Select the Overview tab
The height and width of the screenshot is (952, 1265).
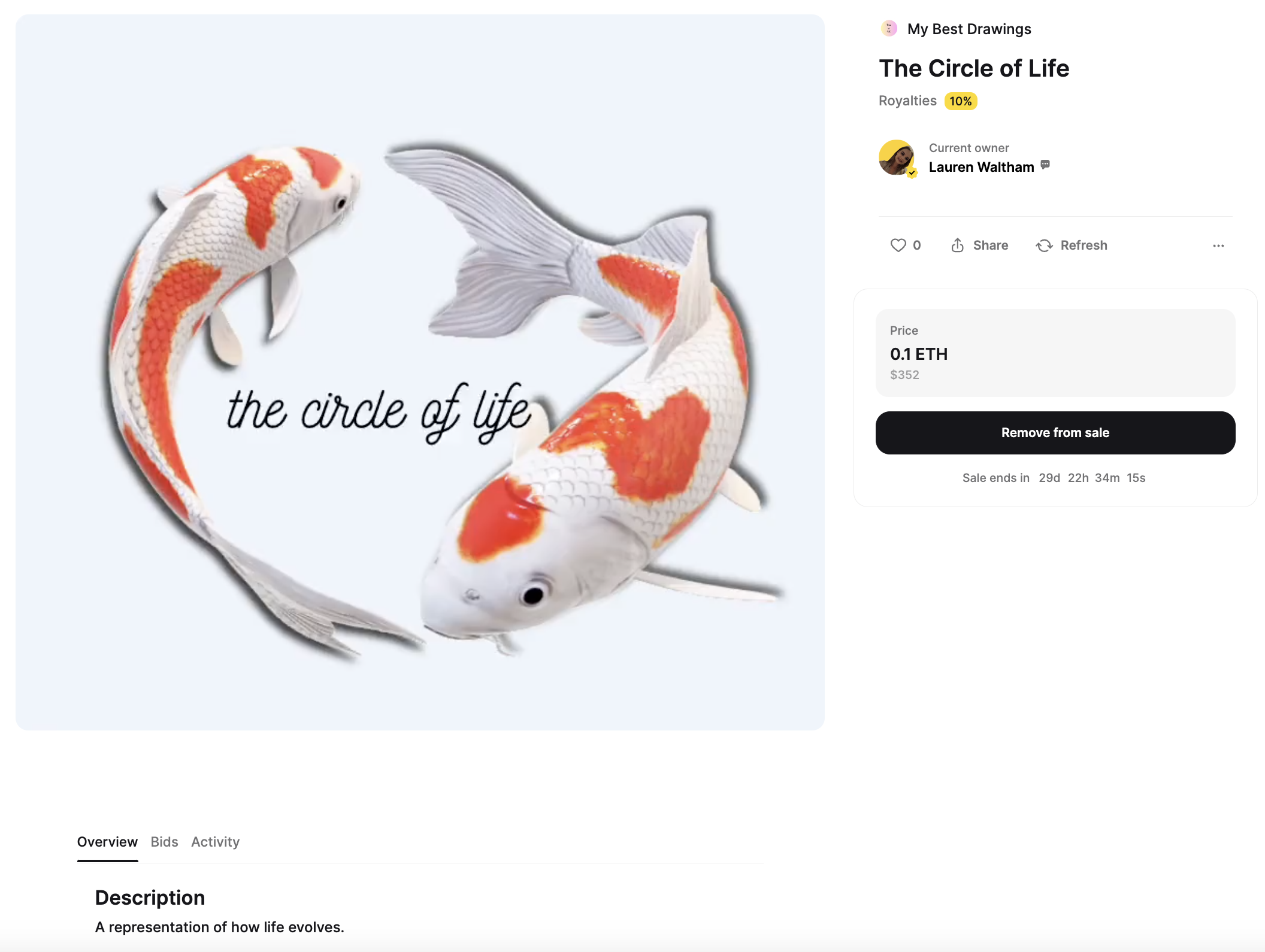point(108,842)
